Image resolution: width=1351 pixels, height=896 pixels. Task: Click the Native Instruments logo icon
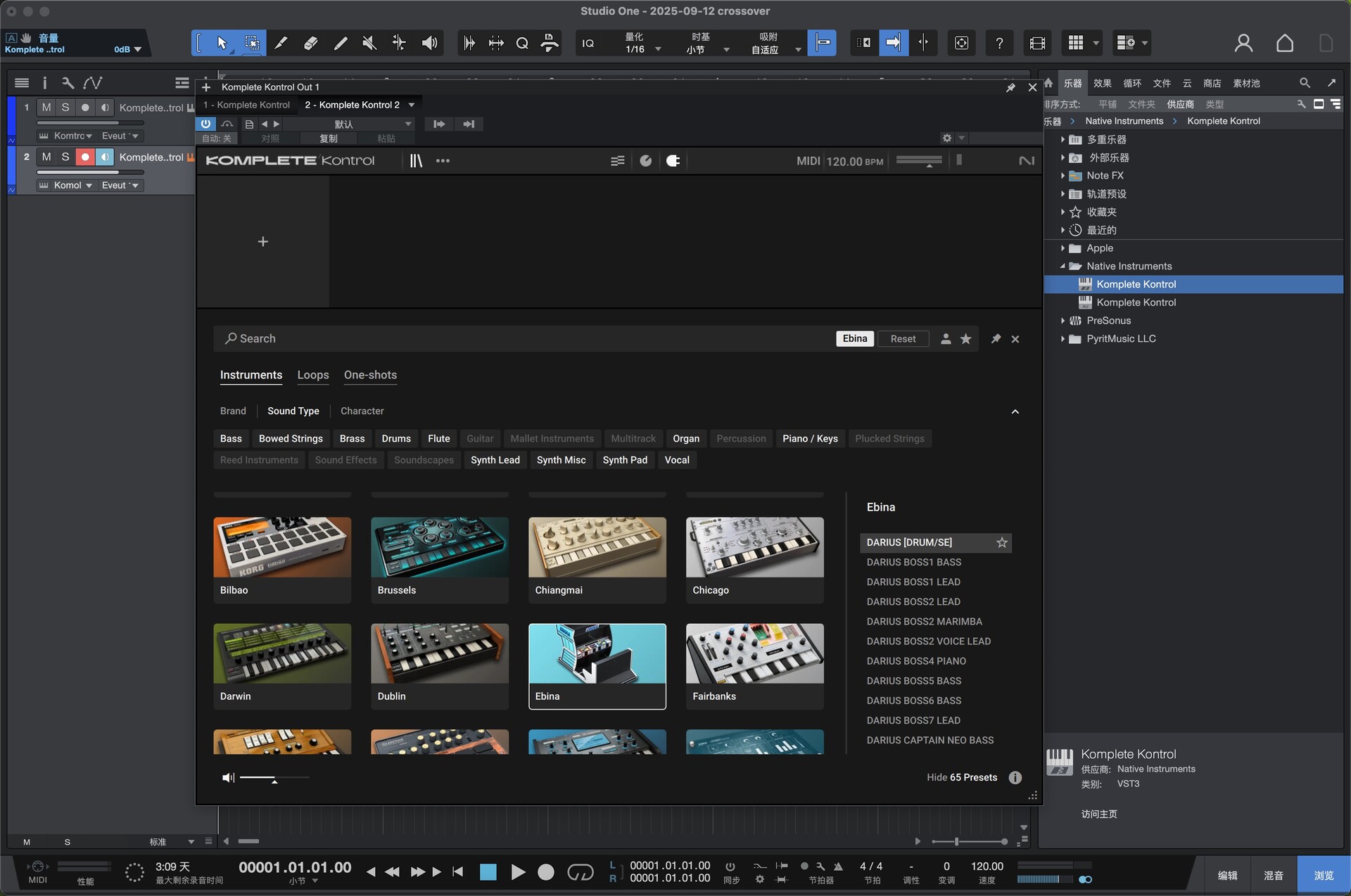1027,161
